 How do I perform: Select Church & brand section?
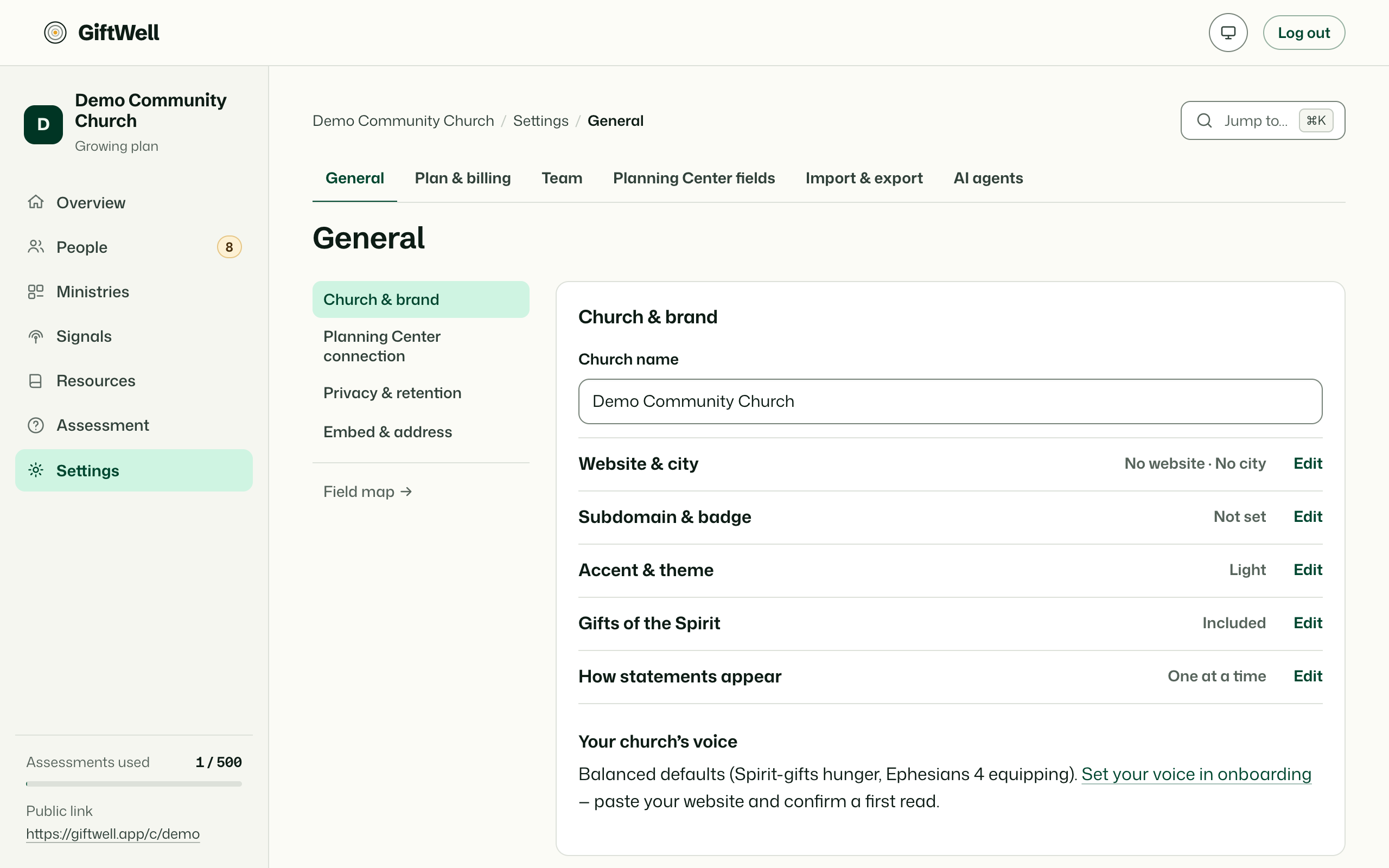(x=420, y=299)
